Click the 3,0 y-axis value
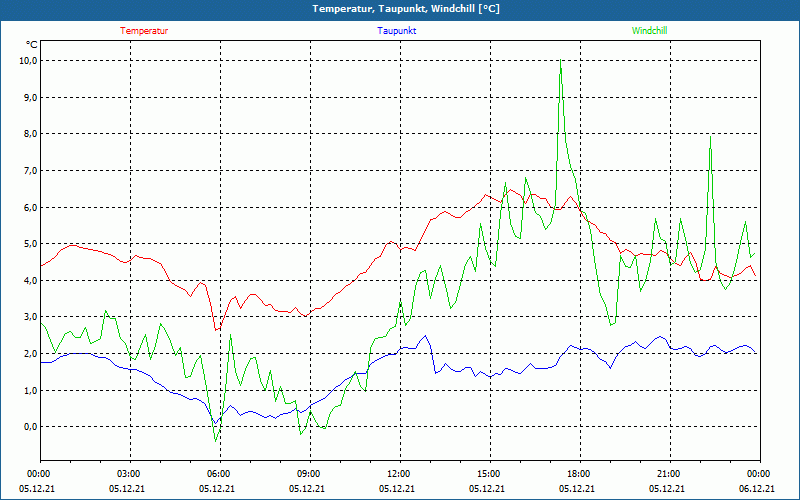 tap(30, 317)
